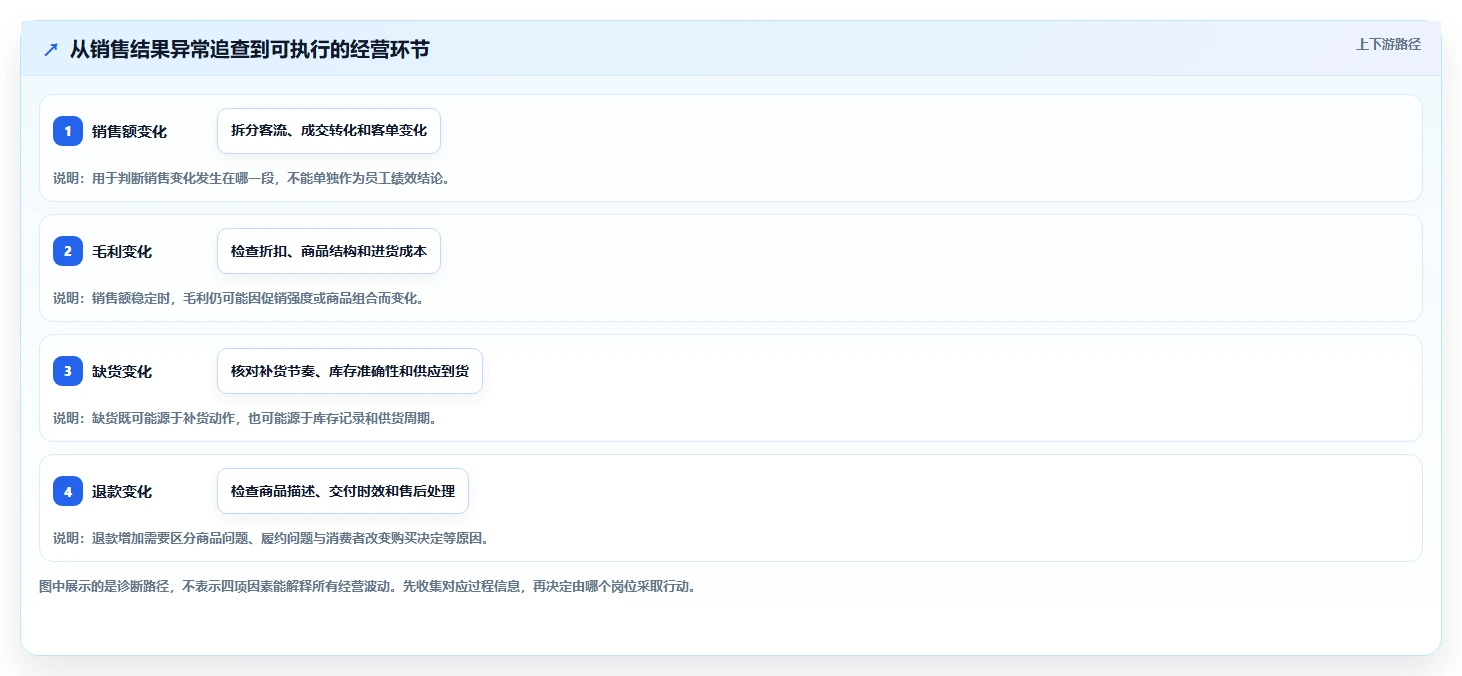
Task: Click the 毛利变化 row label
Action: point(122,251)
